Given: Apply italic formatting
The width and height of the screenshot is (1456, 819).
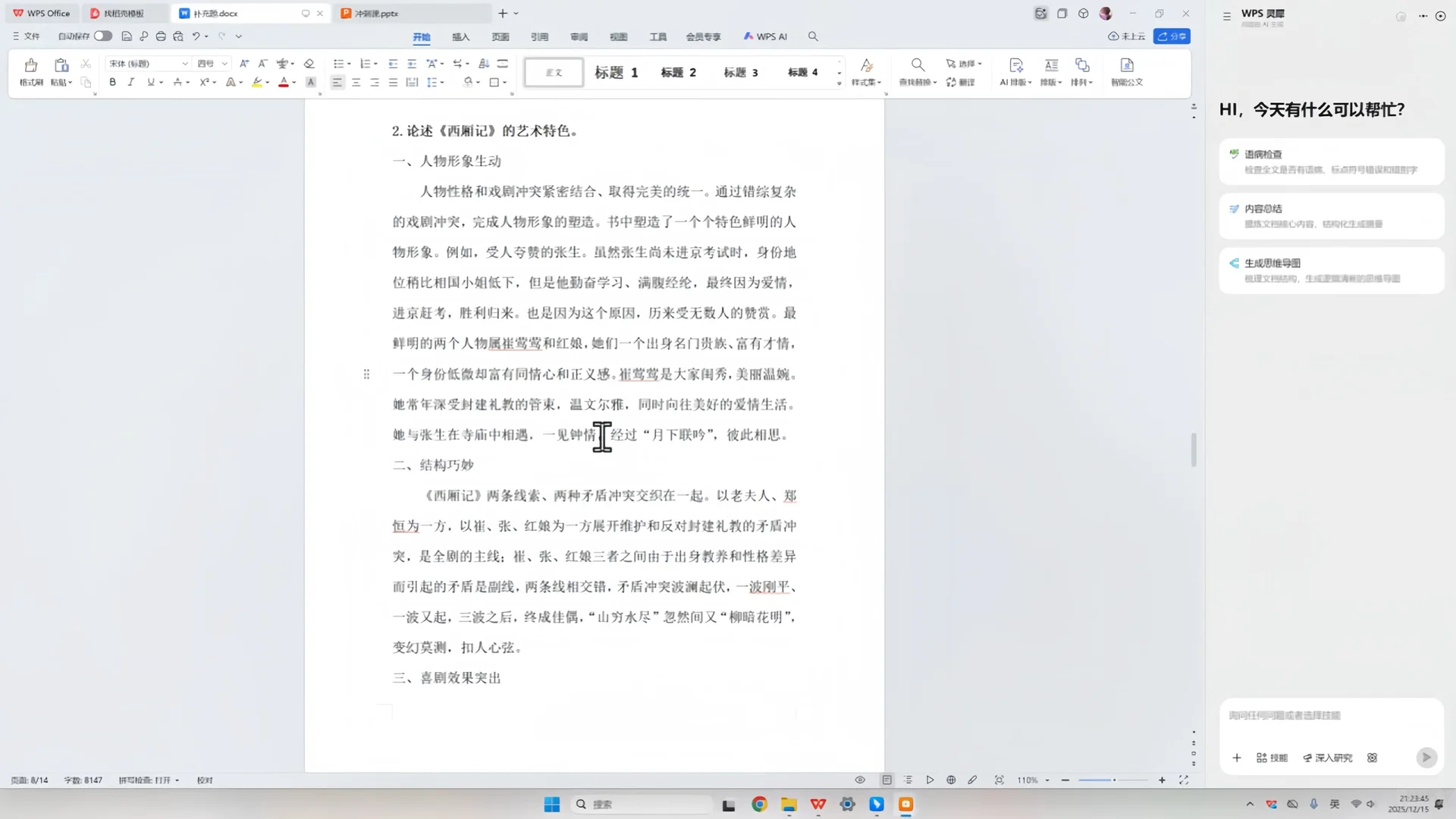Looking at the screenshot, I should pyautogui.click(x=130, y=82).
